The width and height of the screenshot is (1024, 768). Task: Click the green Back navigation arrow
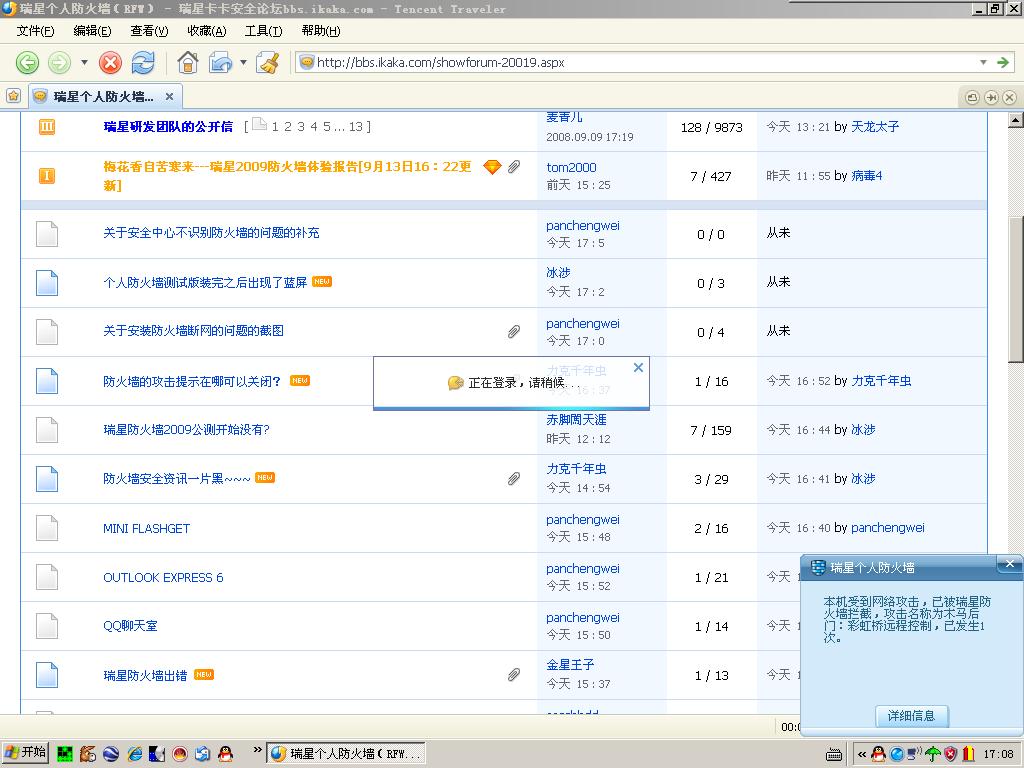[x=27, y=63]
